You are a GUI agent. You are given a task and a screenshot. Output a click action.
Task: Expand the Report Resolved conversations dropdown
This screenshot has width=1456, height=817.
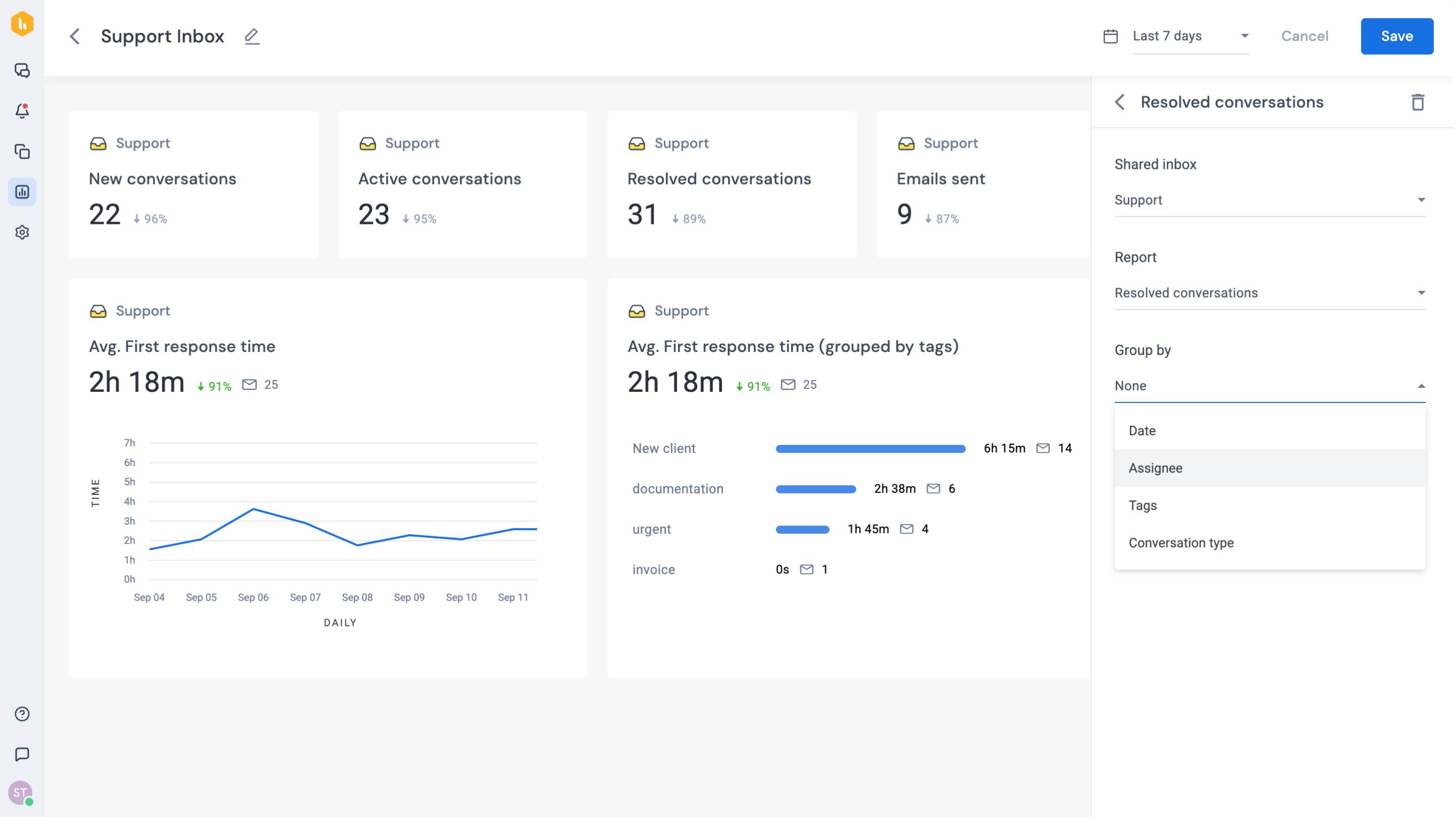pos(1269,293)
